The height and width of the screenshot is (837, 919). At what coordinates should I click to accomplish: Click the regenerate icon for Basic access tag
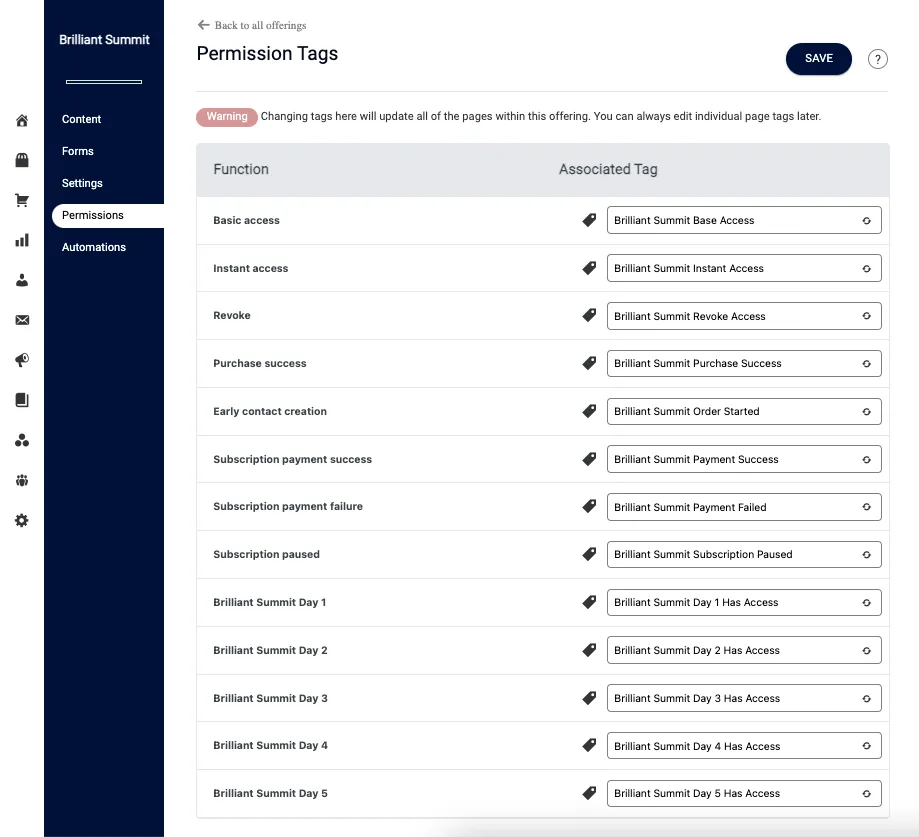click(x=866, y=220)
